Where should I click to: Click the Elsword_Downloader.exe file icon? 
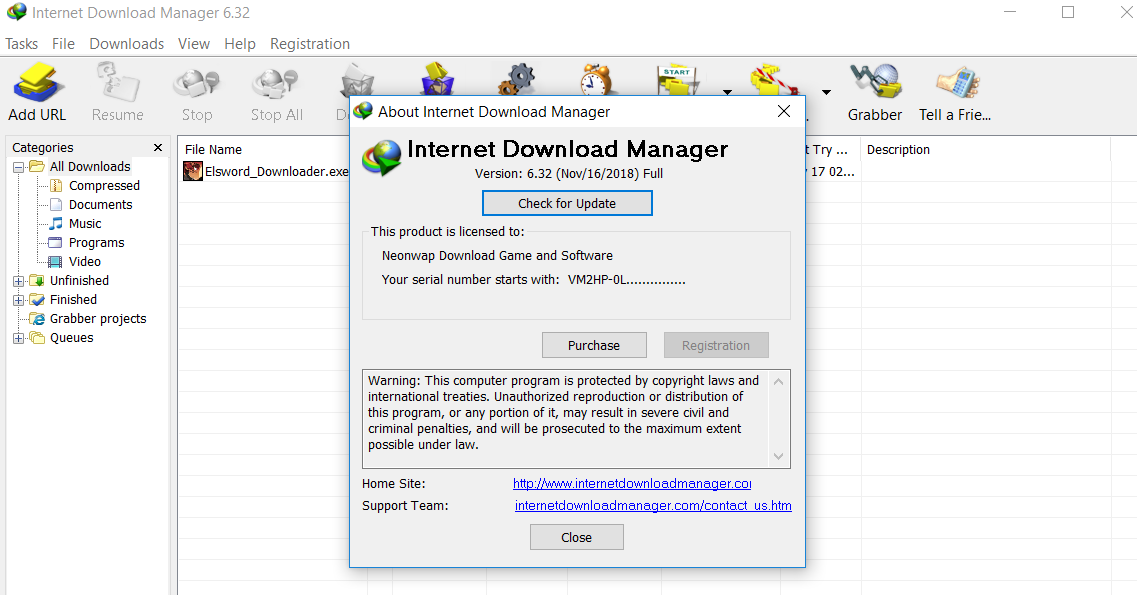tap(192, 171)
